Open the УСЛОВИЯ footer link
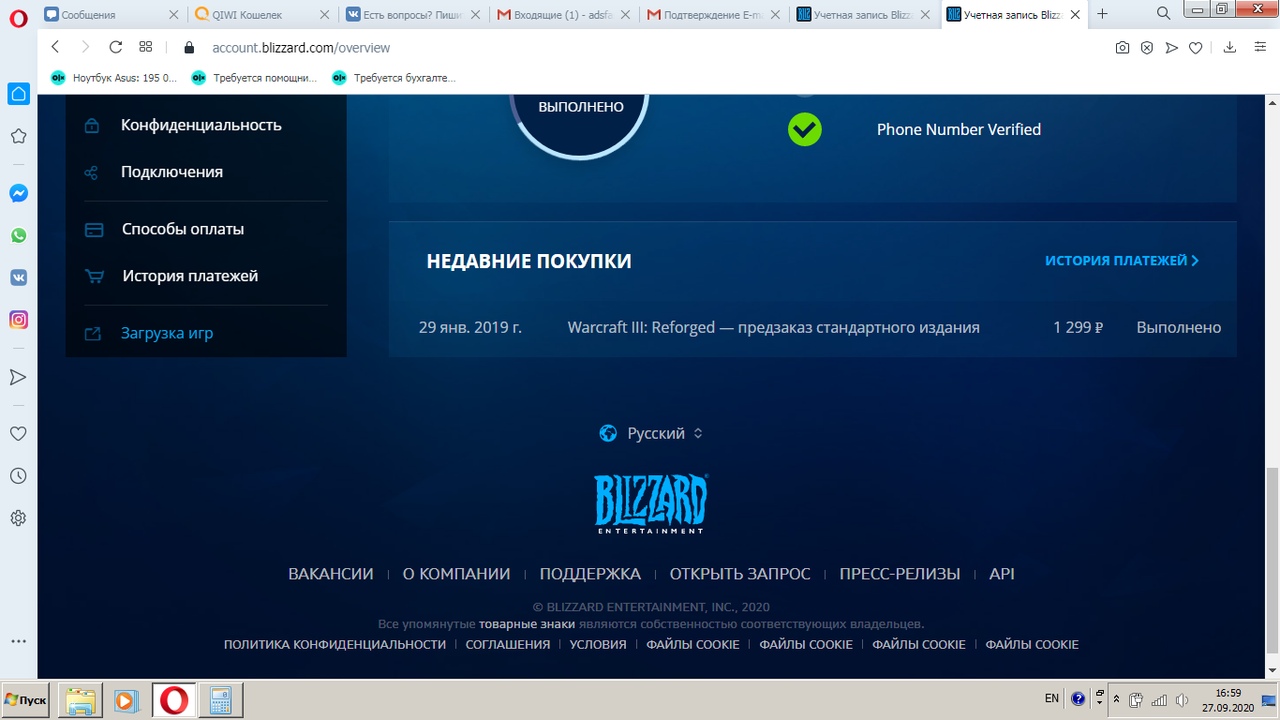Screen dimensions: 1280x720 [x=598, y=645]
